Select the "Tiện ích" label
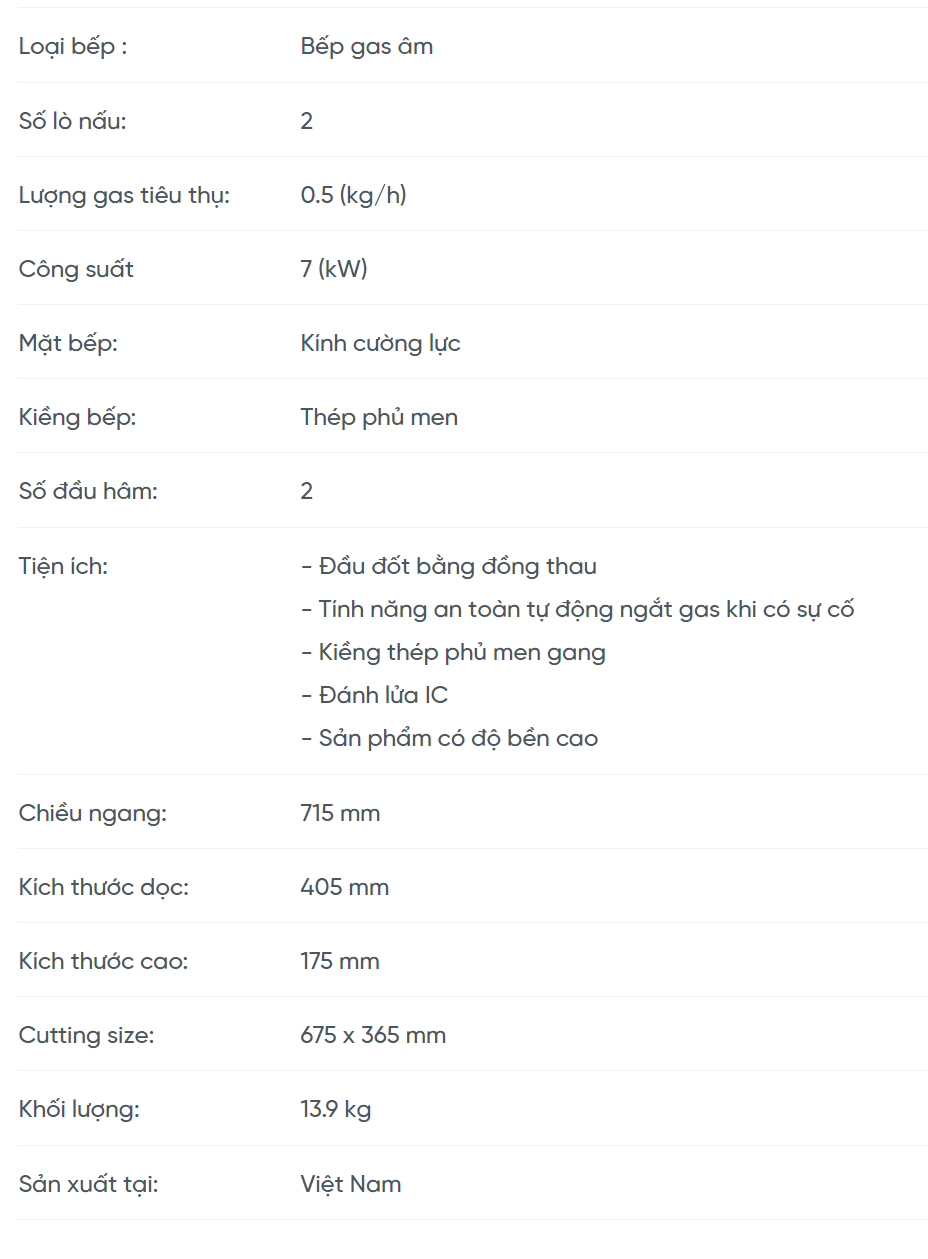Viewport: 928px width, 1259px height. pos(63,566)
